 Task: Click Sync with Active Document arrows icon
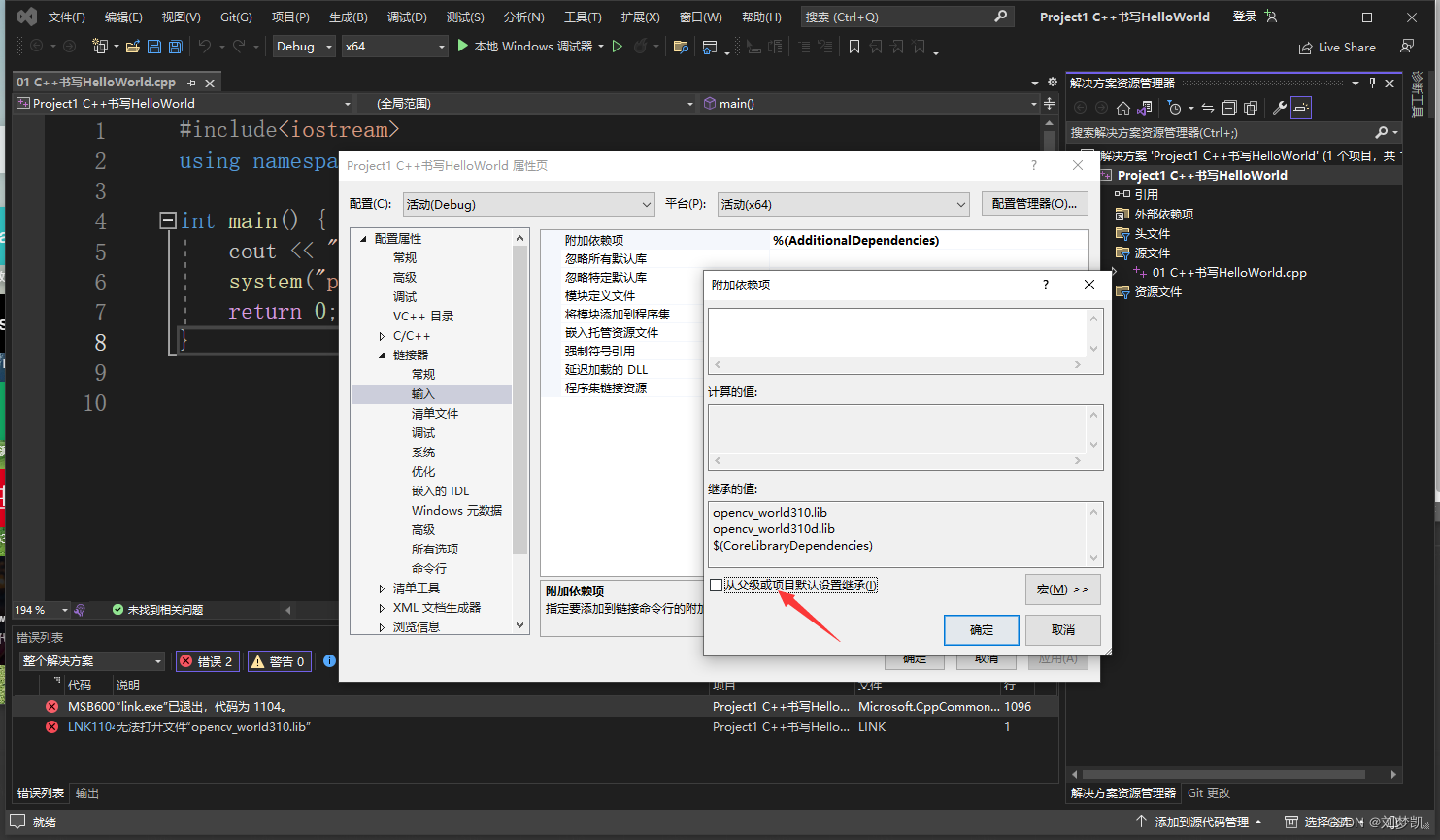click(x=1208, y=108)
